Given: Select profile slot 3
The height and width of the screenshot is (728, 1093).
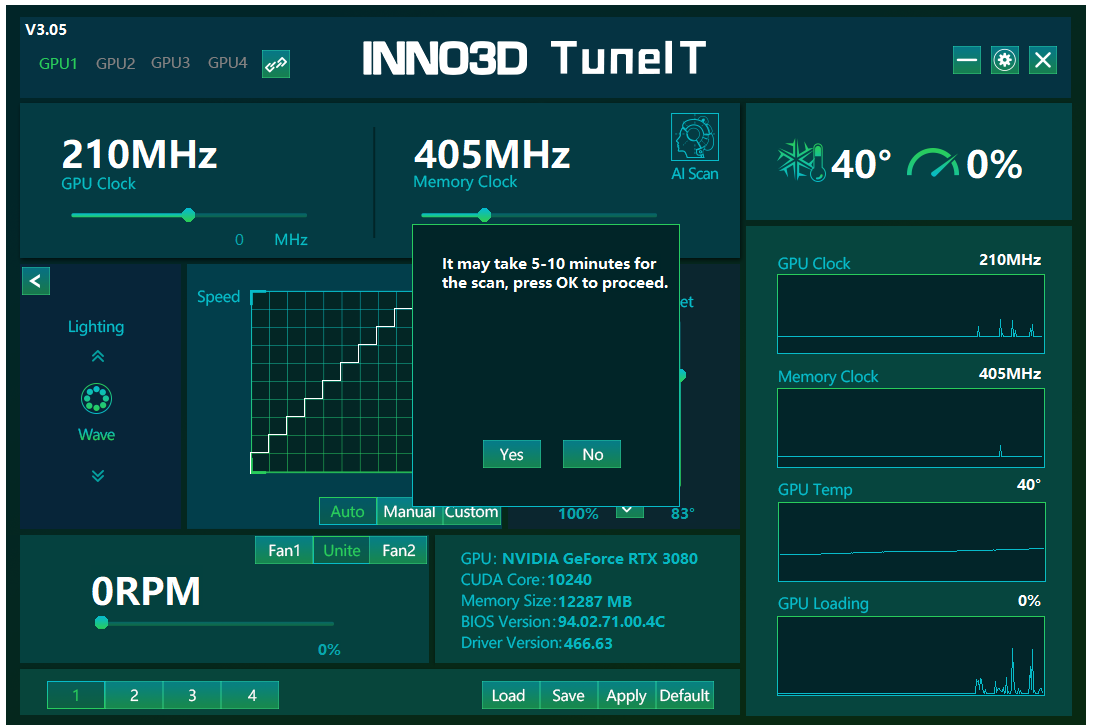Looking at the screenshot, I should click(192, 695).
